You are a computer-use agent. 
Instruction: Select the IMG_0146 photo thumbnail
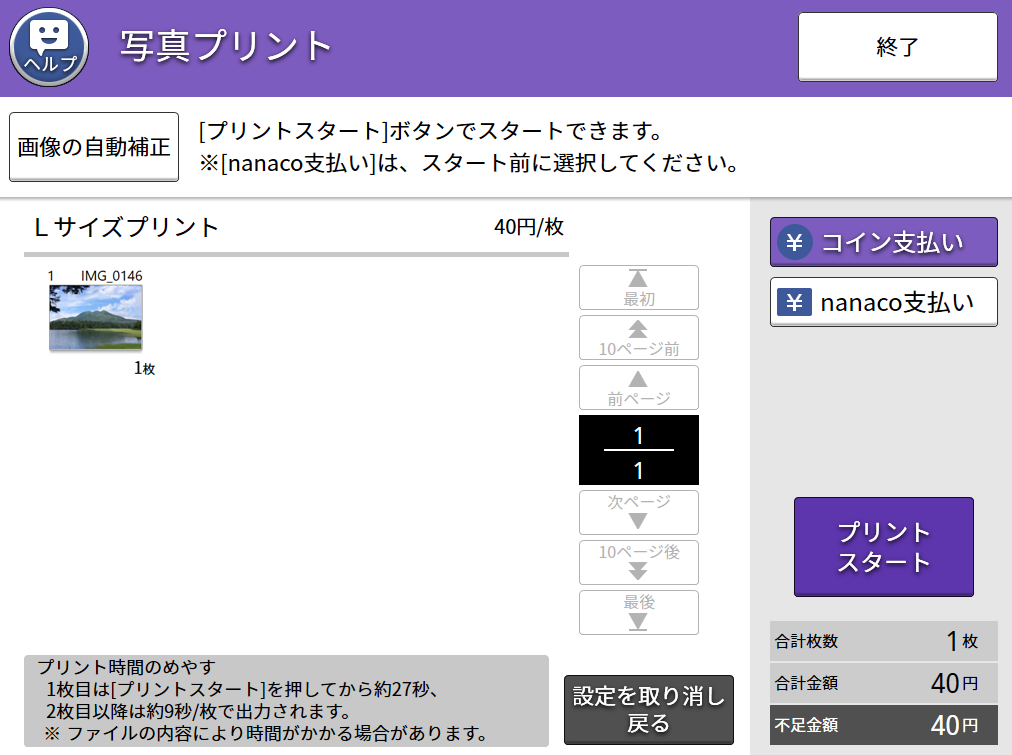[95, 315]
